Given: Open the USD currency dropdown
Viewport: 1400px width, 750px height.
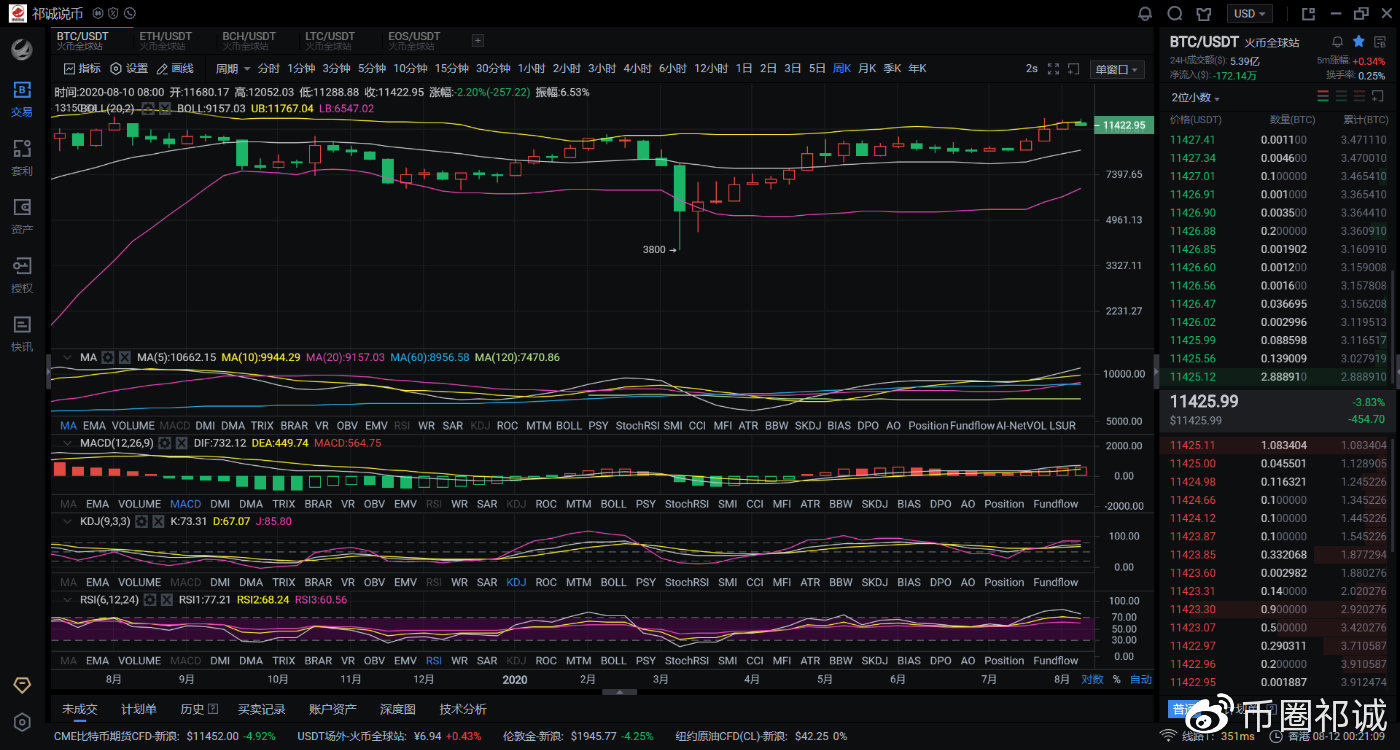Looking at the screenshot, I should (1251, 14).
